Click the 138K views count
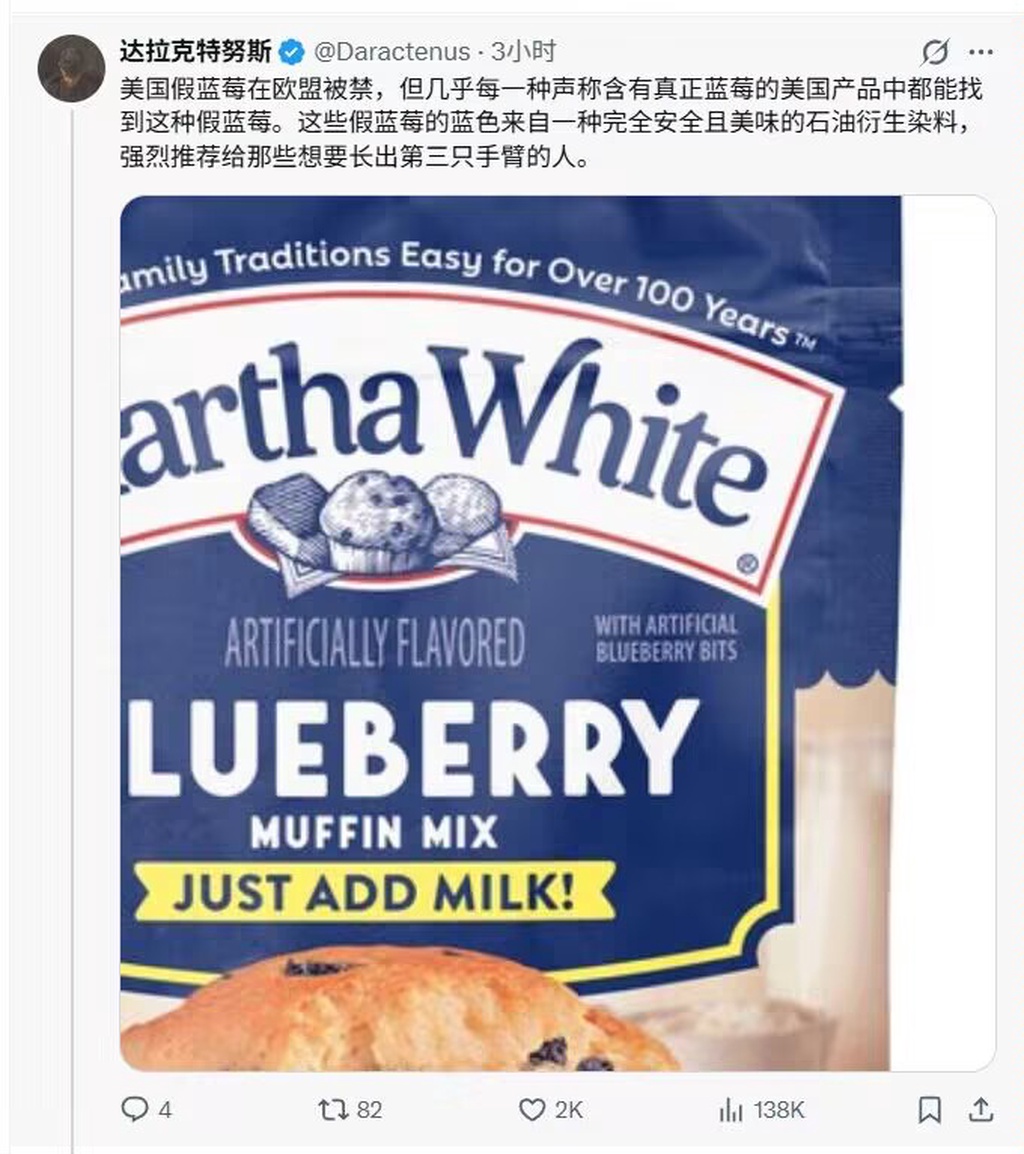Viewport: 1024px width, 1154px height. [779, 1110]
